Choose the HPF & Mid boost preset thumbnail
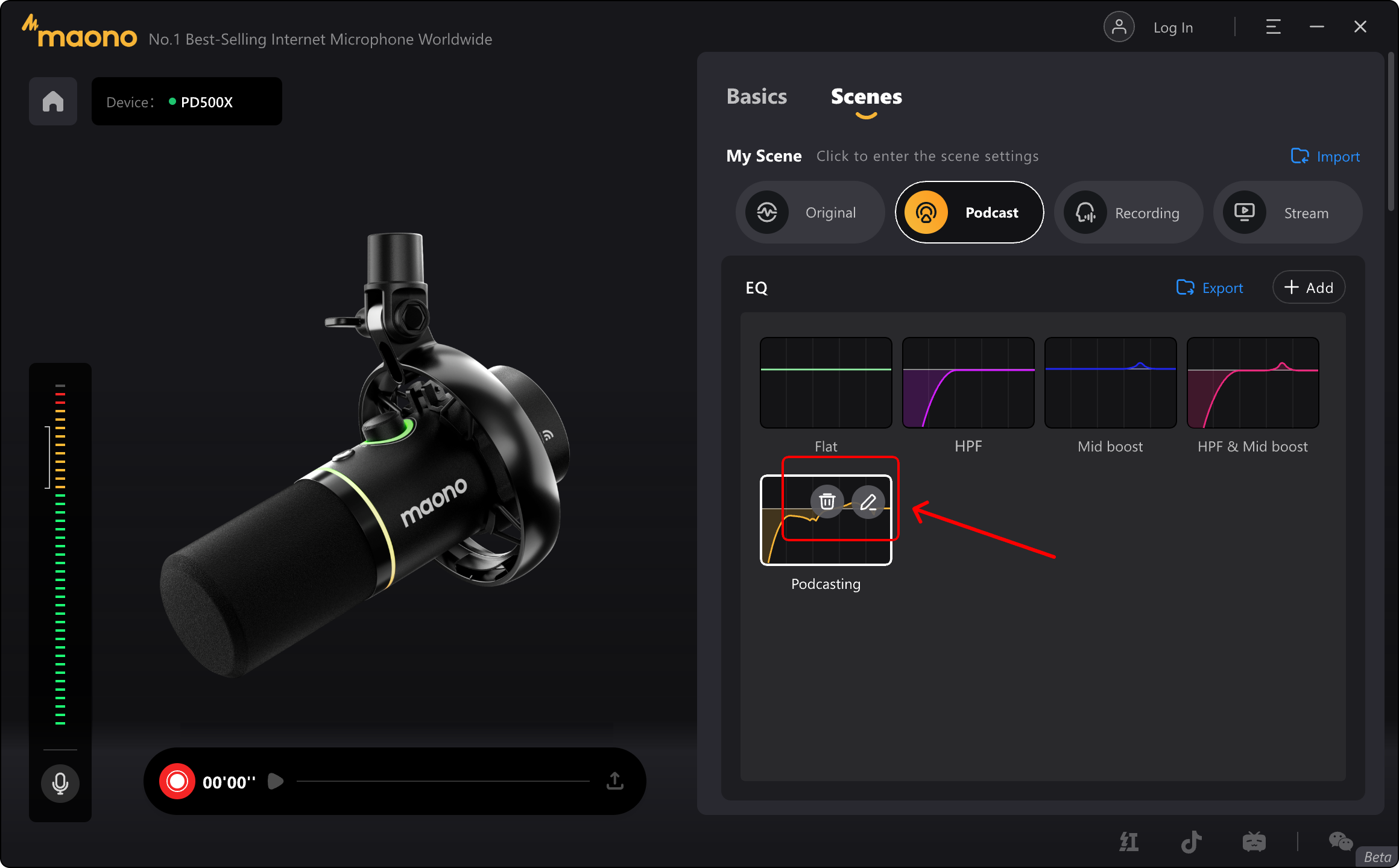The image size is (1399, 868). [x=1252, y=383]
